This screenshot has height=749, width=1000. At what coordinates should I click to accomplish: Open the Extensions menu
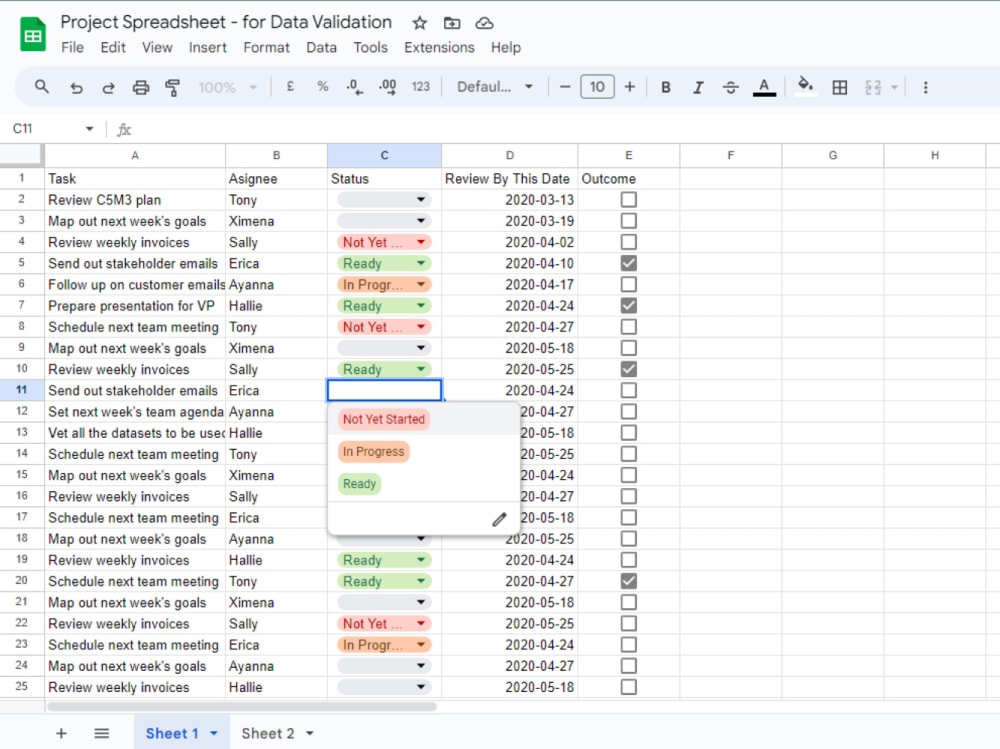[x=439, y=47]
